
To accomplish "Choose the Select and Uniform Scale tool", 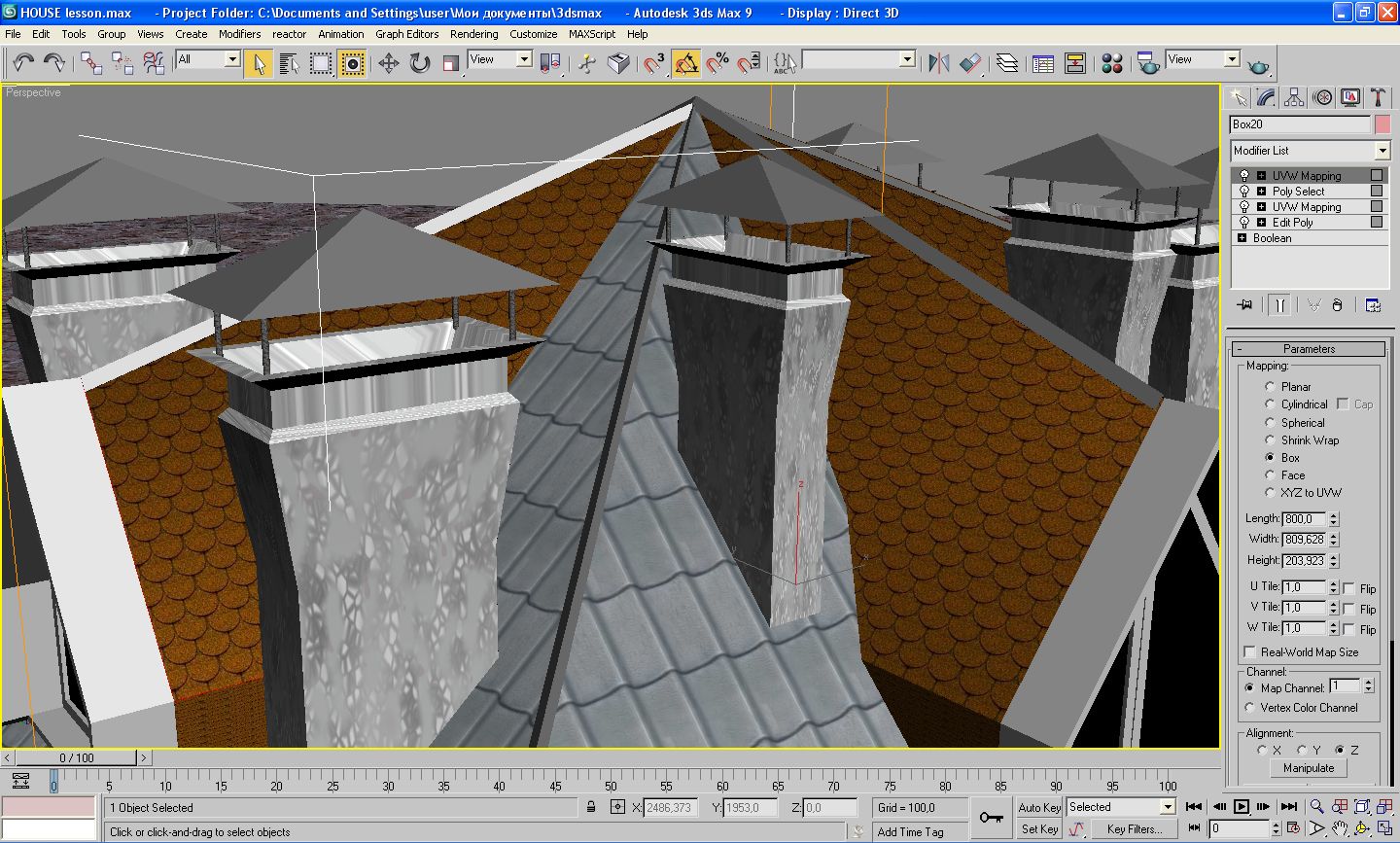I will coord(450,63).
